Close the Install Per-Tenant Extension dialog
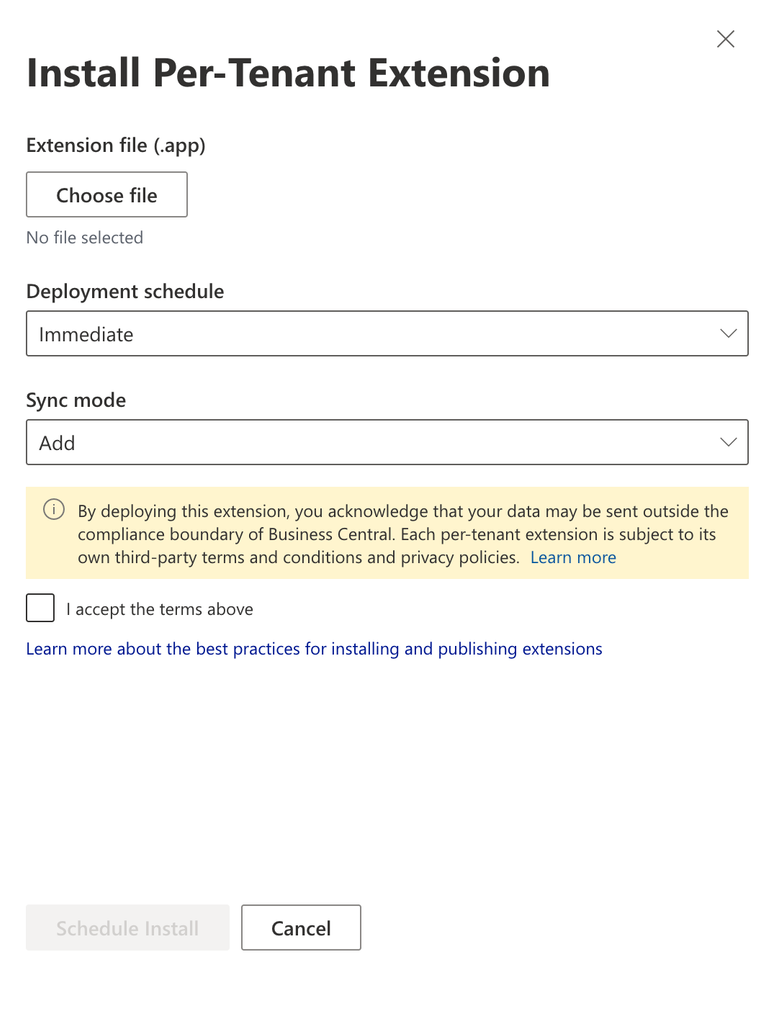 (x=726, y=39)
